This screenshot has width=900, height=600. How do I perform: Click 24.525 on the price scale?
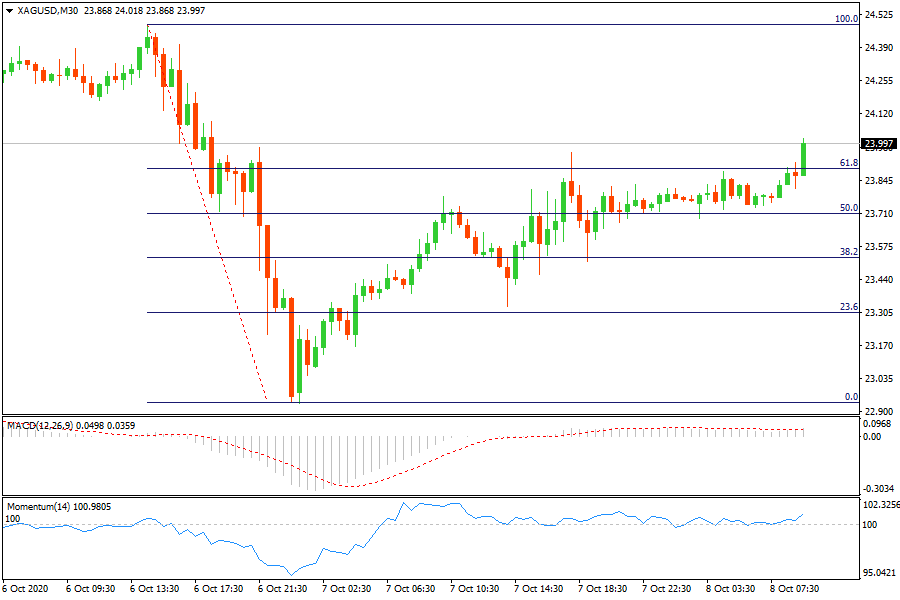click(x=879, y=15)
